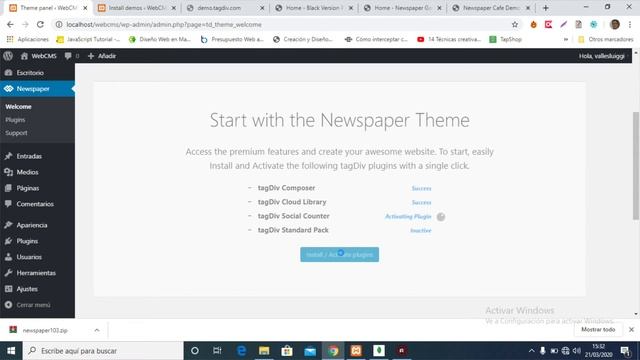640x360 pixels.
Task: Click the page vertical scrollbar
Action: [636, 165]
